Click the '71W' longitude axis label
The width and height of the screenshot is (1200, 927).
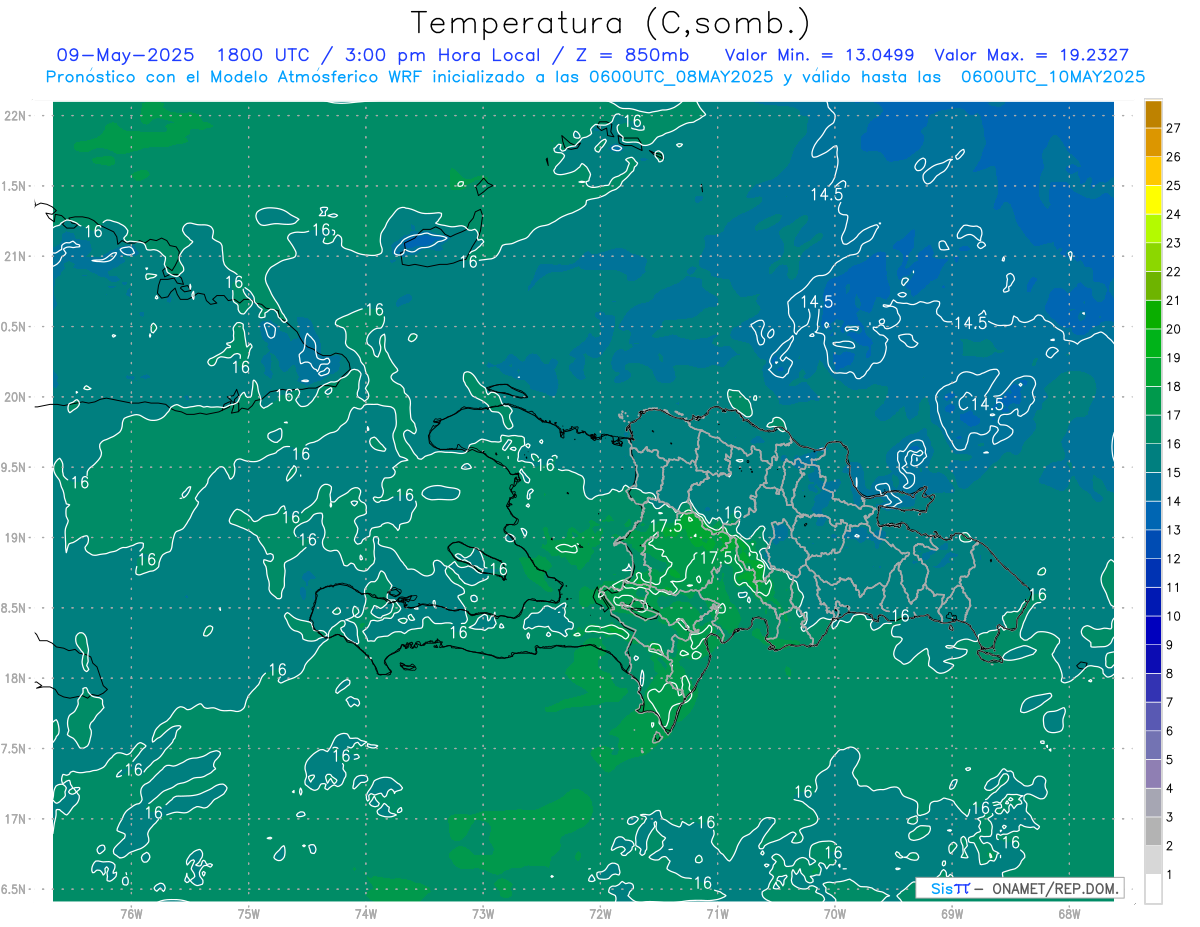pyautogui.click(x=717, y=913)
